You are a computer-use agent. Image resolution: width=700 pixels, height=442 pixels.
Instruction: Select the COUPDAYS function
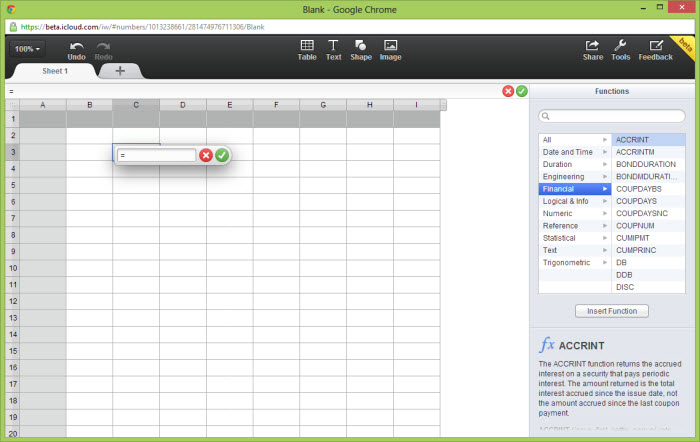coord(648,201)
